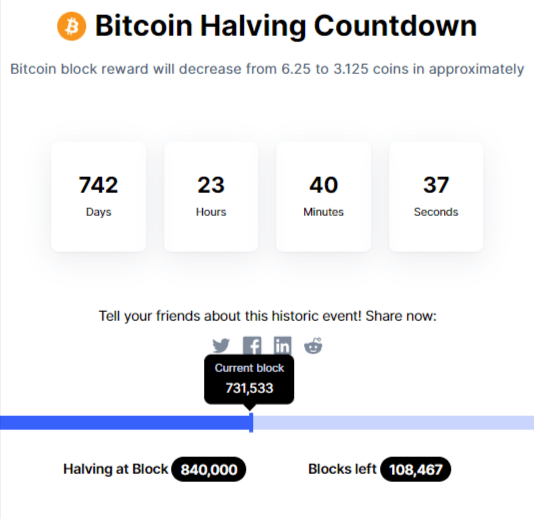
Task: Click the 108,467 blocks left badge
Action: (415, 469)
